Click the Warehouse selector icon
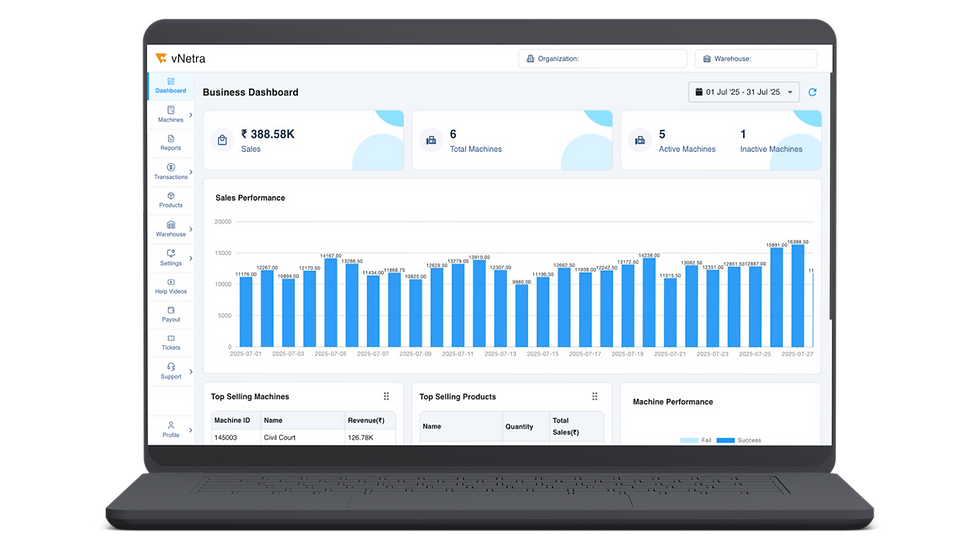Viewport: 980px width, 551px height. click(x=707, y=59)
